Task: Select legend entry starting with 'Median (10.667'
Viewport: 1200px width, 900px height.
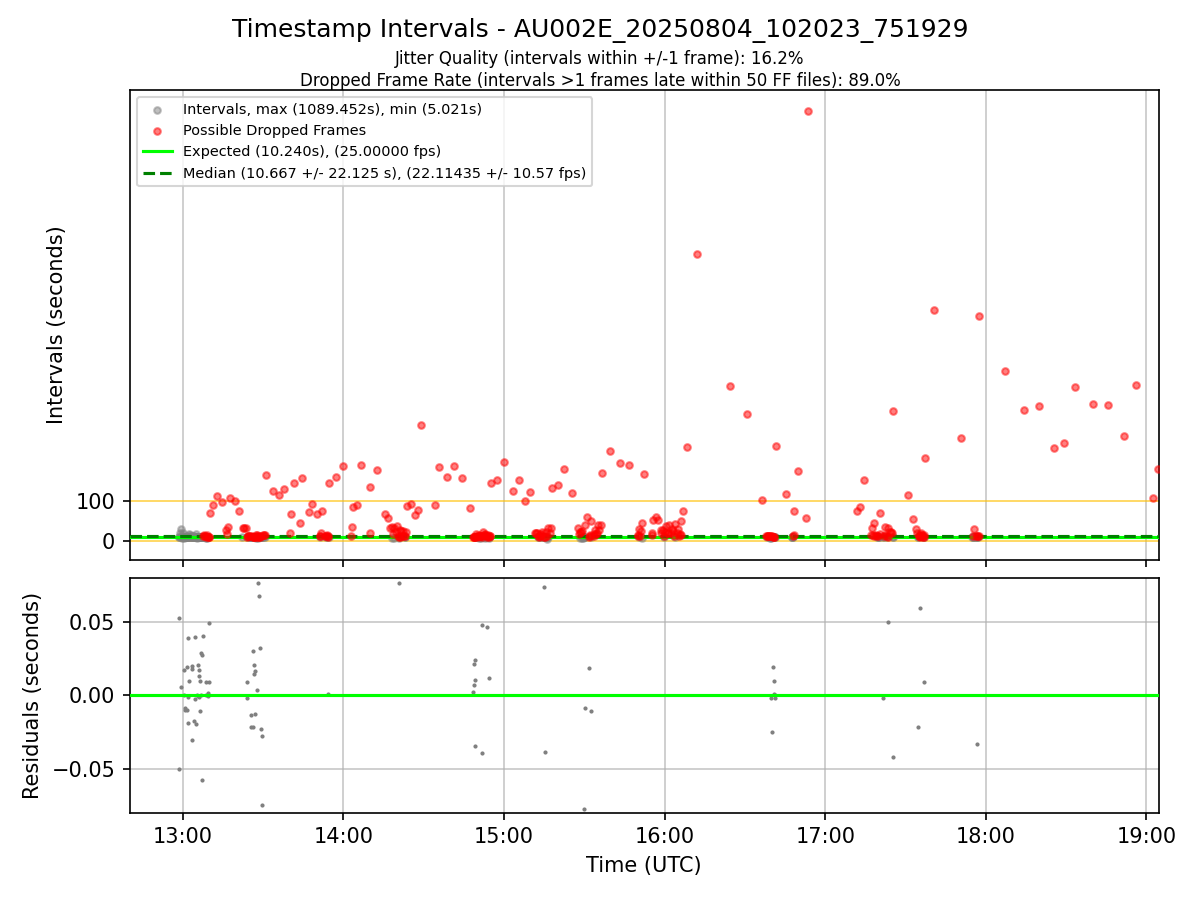Action: (x=385, y=172)
